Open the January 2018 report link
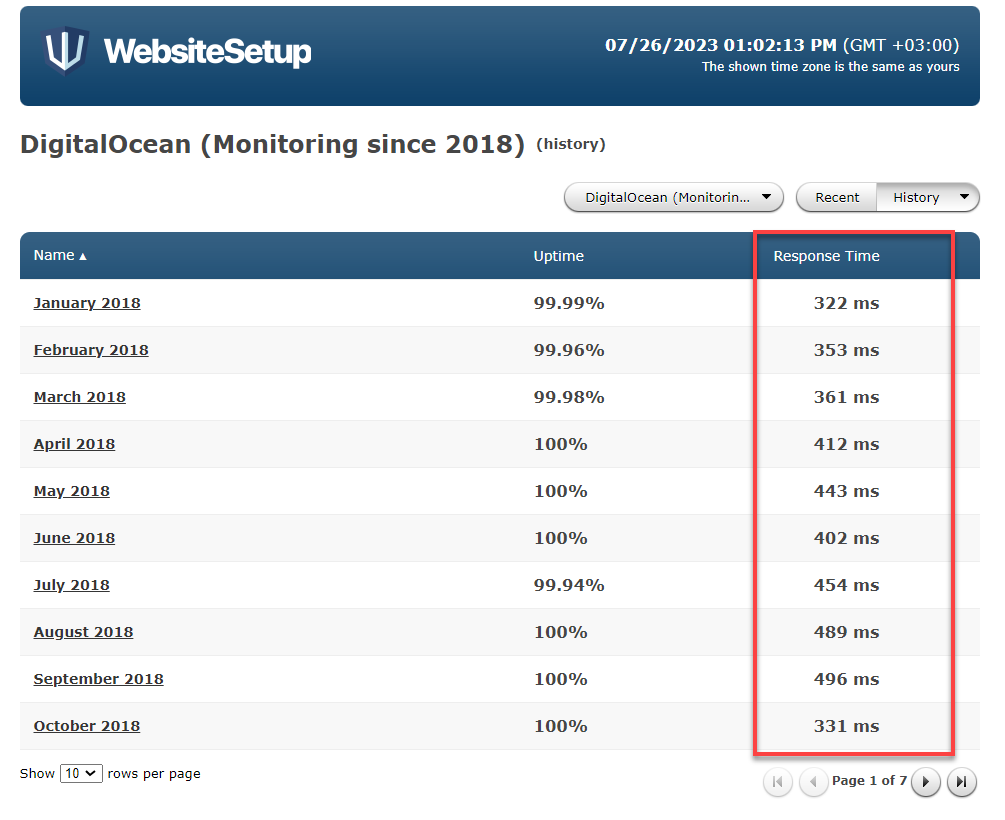This screenshot has width=1005, height=820. [87, 303]
